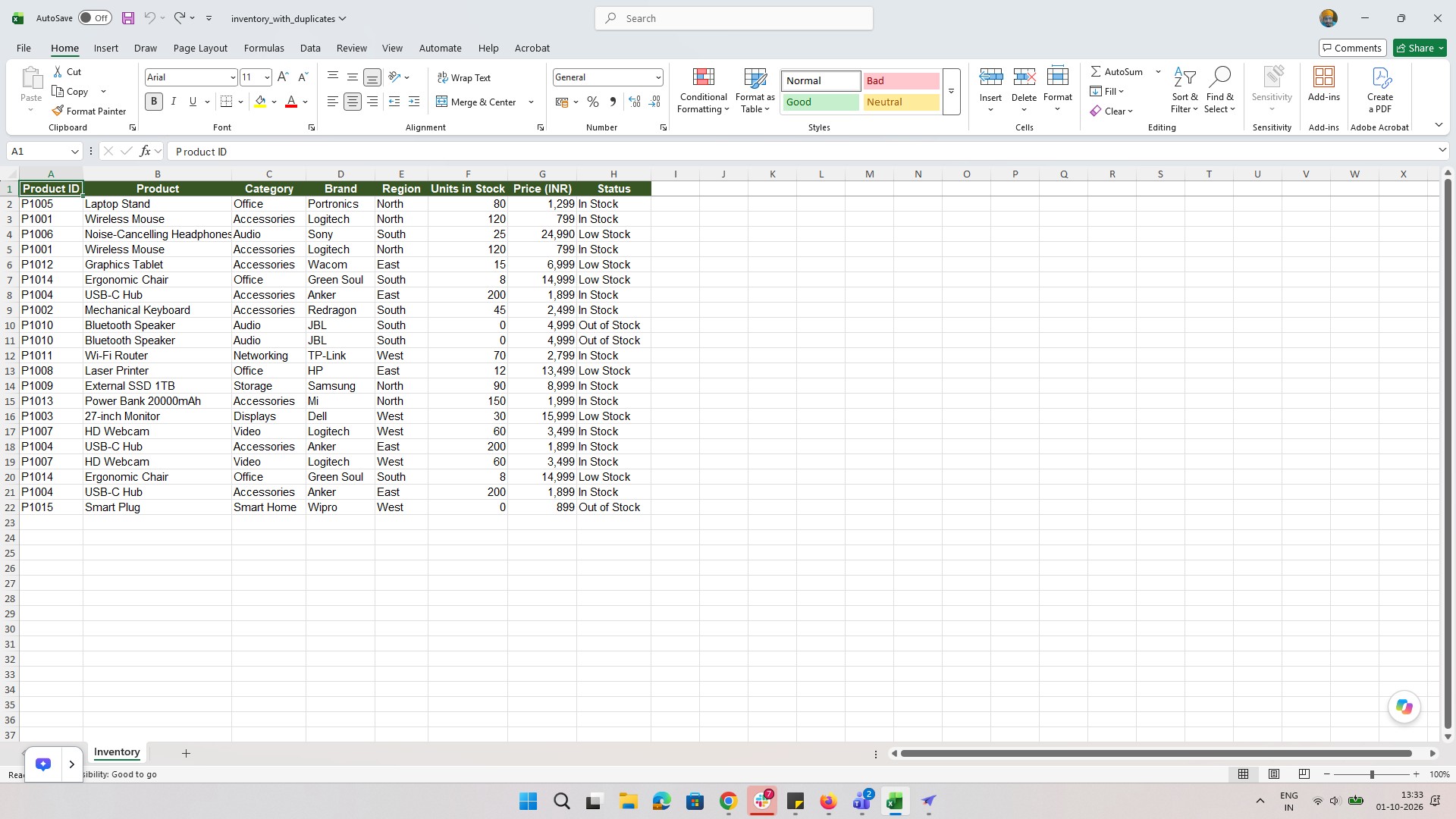
Task: Open the font size dropdown
Action: click(x=267, y=77)
